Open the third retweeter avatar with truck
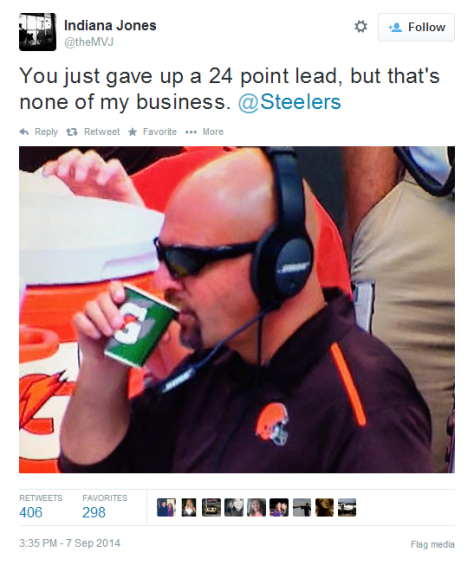The height and width of the screenshot is (565, 474). [x=212, y=507]
